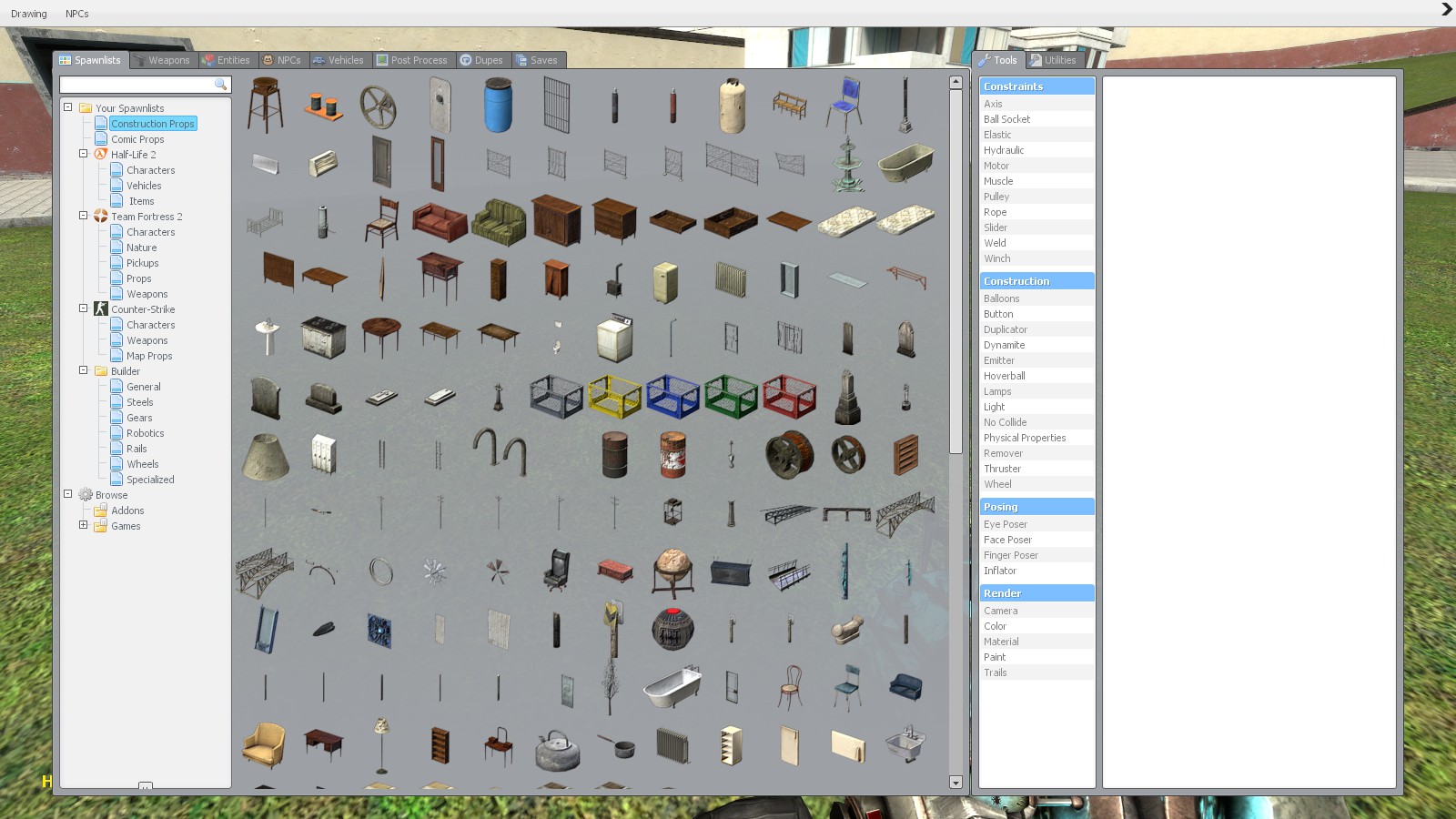
Task: Click the search magnifier icon
Action: pyautogui.click(x=220, y=85)
